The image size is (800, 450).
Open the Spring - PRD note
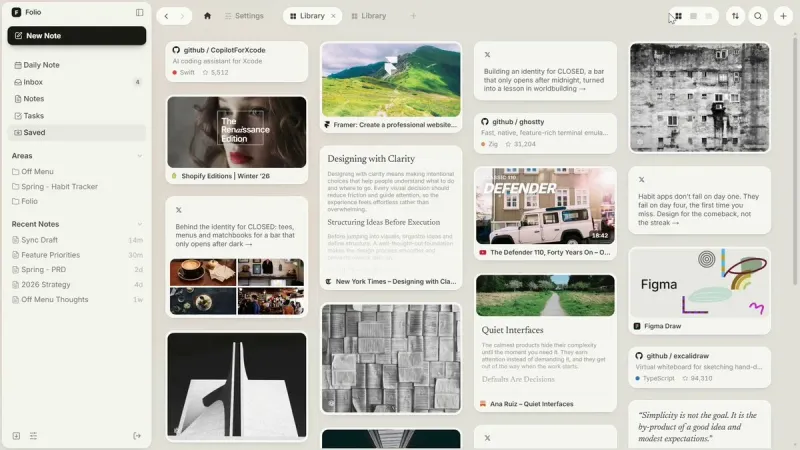pos(77,269)
